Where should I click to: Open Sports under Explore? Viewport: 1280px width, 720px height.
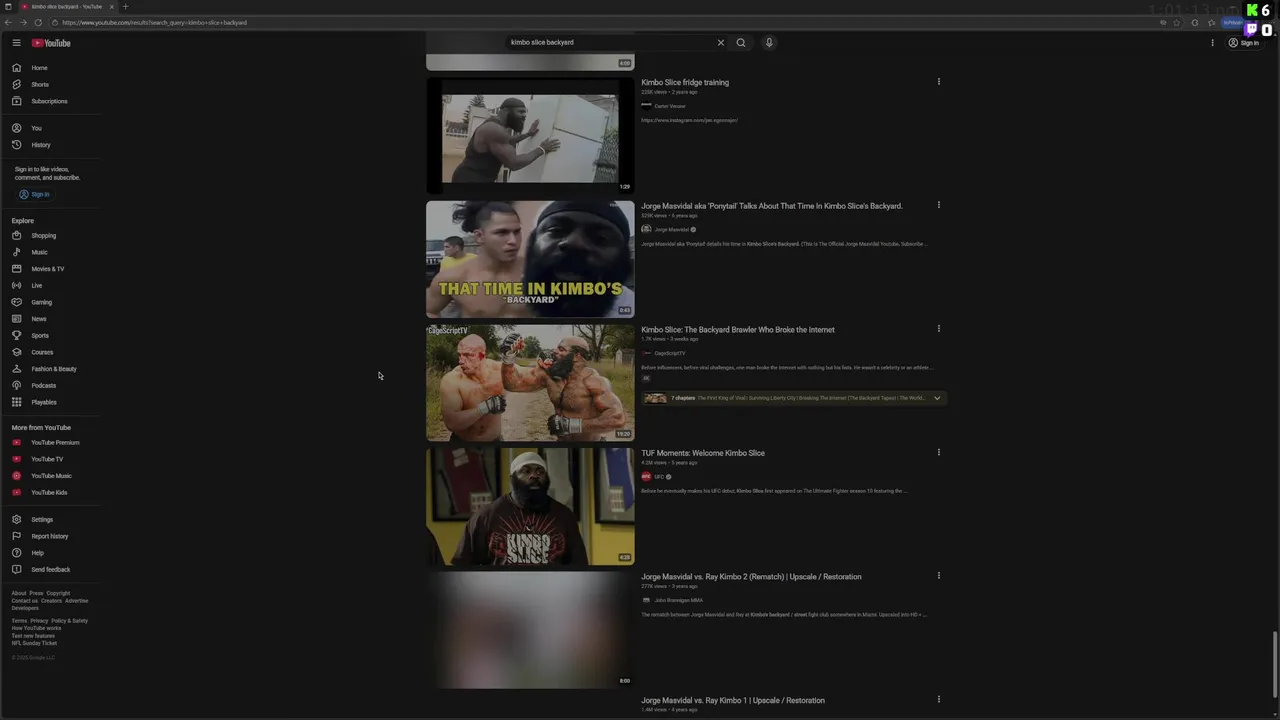[x=50, y=336]
